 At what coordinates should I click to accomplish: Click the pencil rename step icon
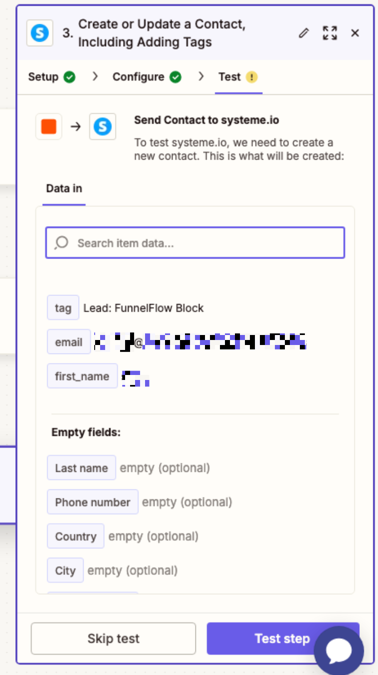304,33
